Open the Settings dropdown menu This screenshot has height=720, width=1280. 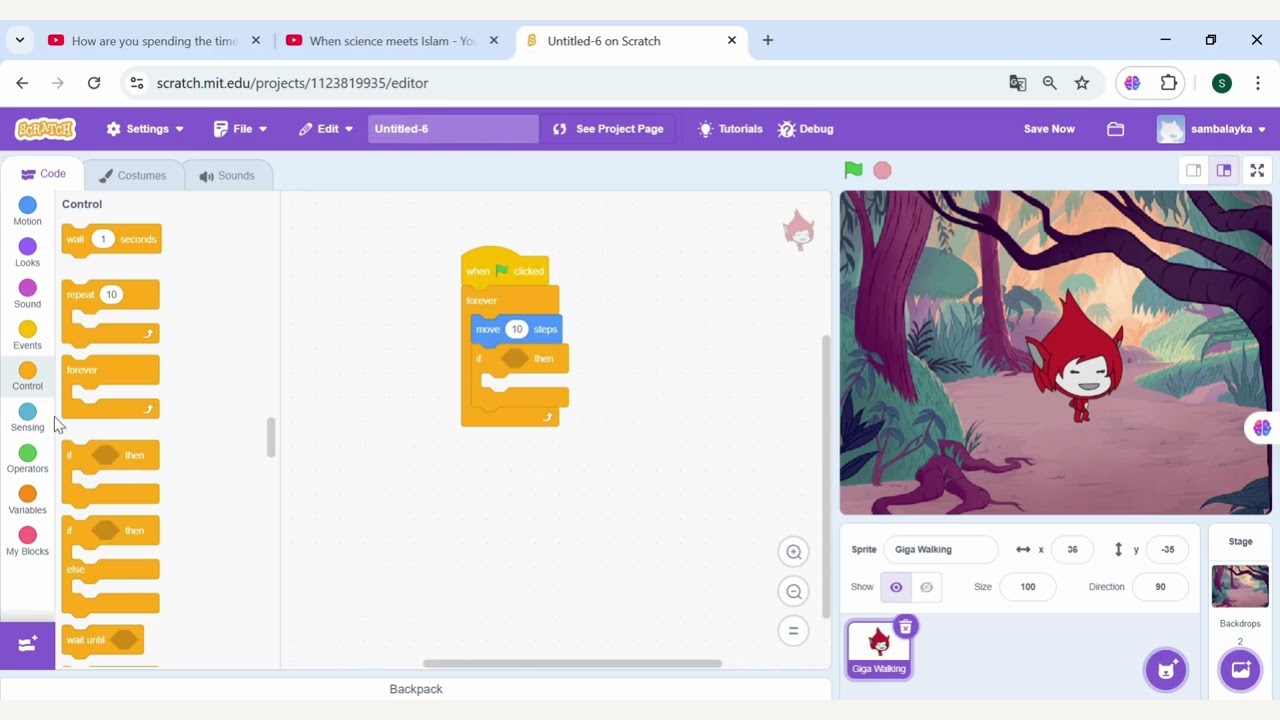coord(145,129)
